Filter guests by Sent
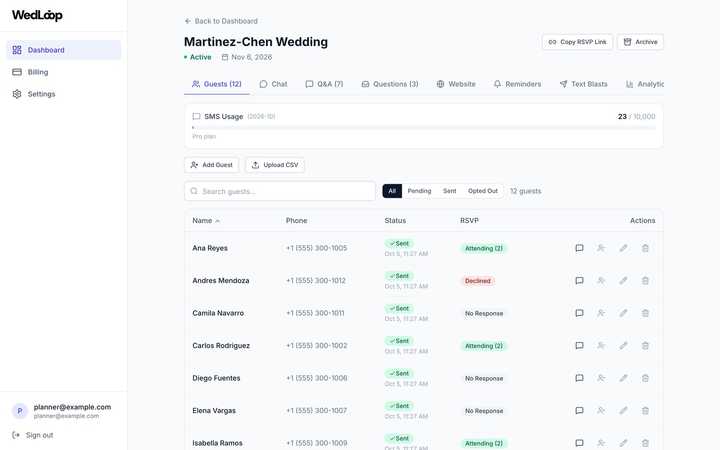 [x=450, y=191]
